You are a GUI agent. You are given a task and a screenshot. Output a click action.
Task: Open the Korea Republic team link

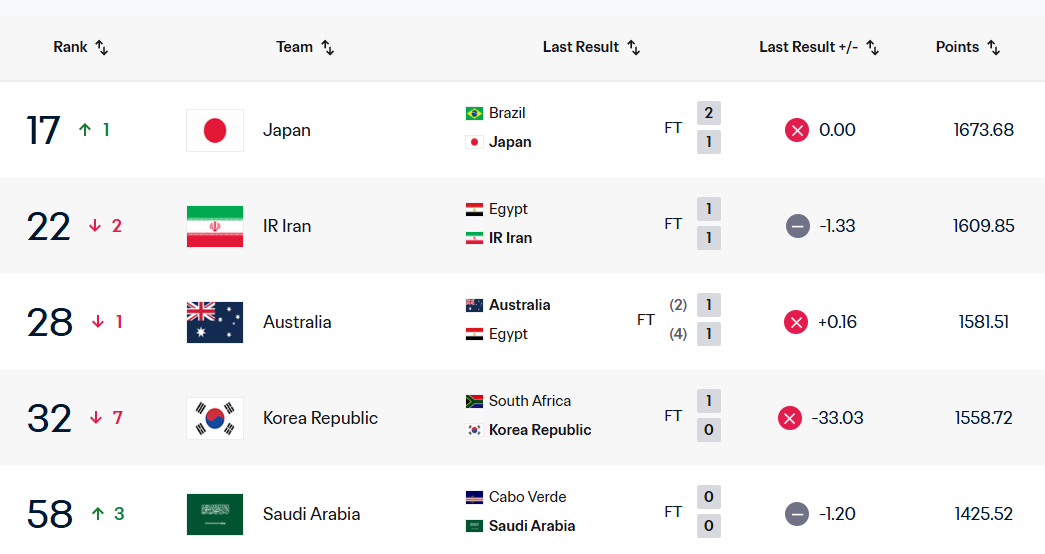[x=320, y=418]
